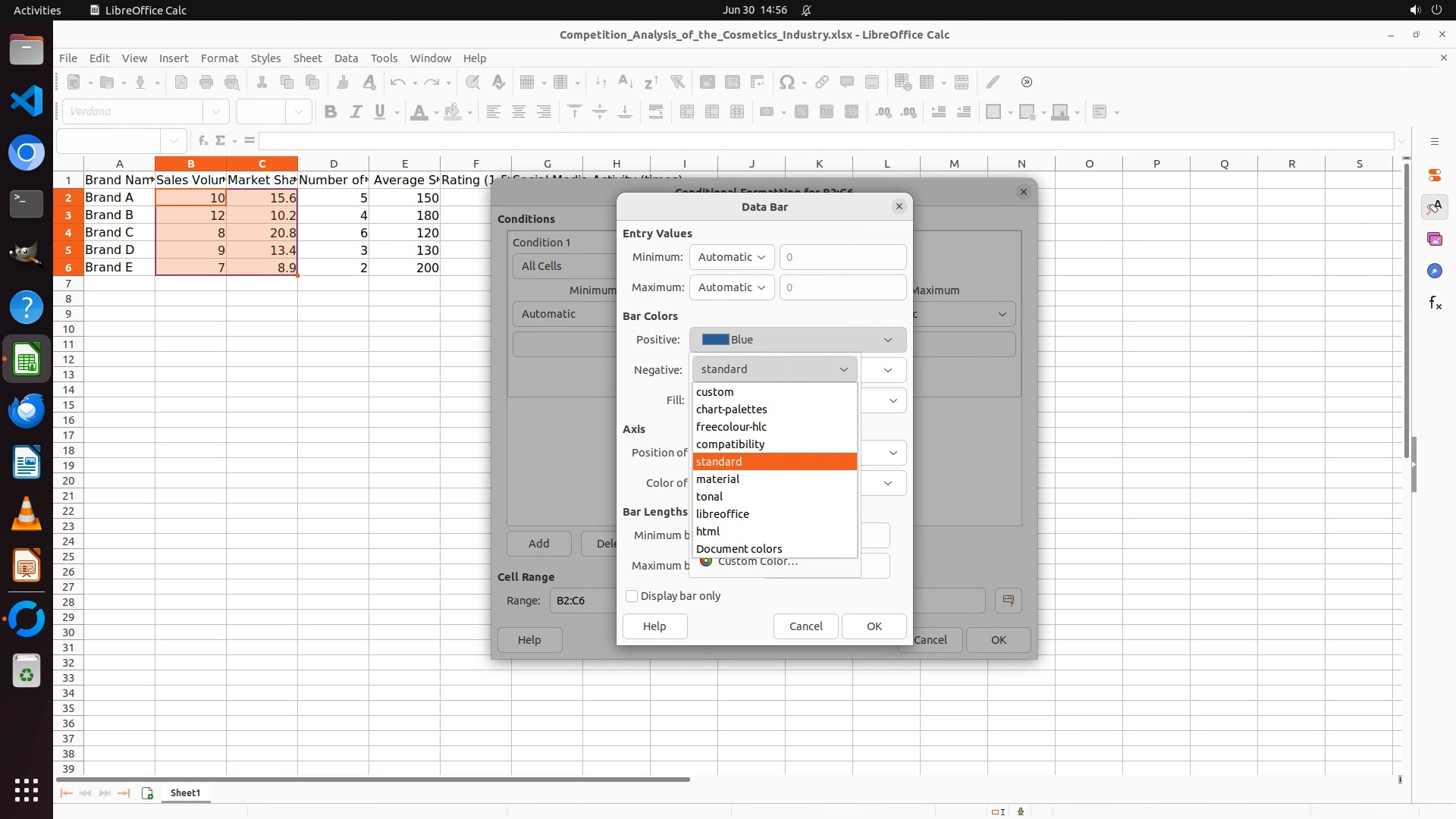Check the 'Display bar only' checkbox
This screenshot has height=819, width=1456.
click(x=632, y=597)
